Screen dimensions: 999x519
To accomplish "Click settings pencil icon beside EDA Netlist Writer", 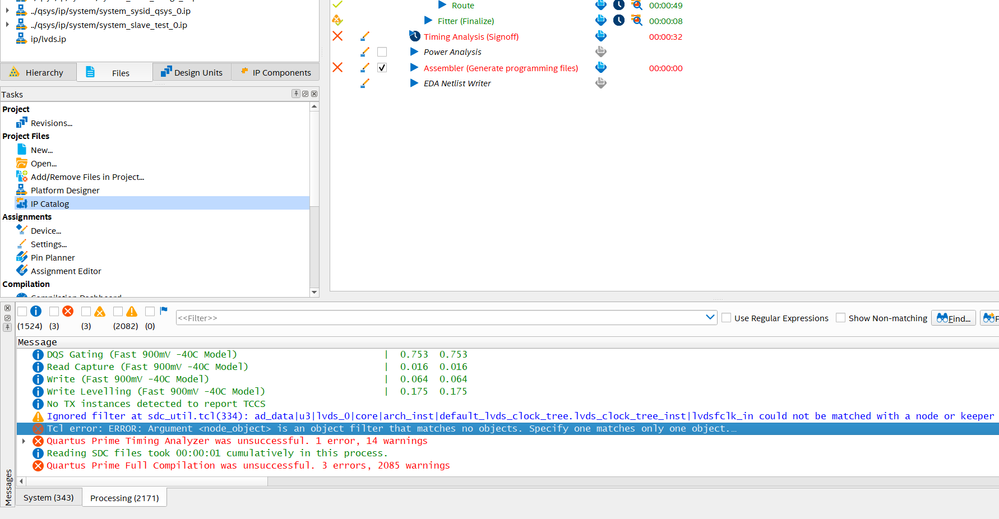I will click(365, 83).
